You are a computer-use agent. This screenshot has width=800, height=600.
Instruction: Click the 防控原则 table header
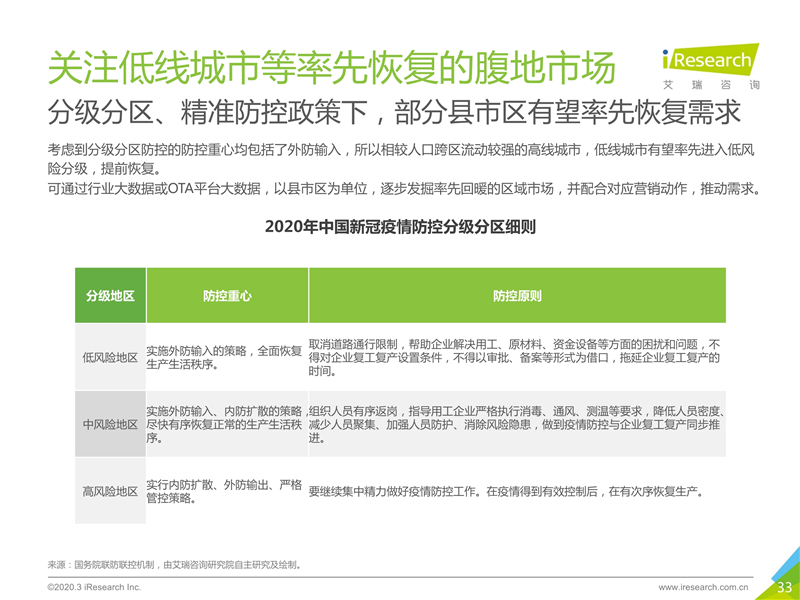tap(517, 296)
